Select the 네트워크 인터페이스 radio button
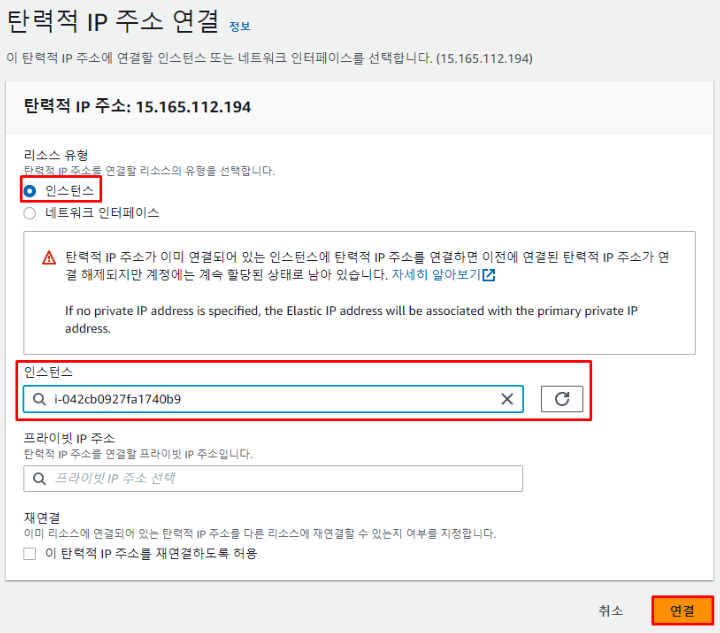The height and width of the screenshot is (633, 720). 30,213
